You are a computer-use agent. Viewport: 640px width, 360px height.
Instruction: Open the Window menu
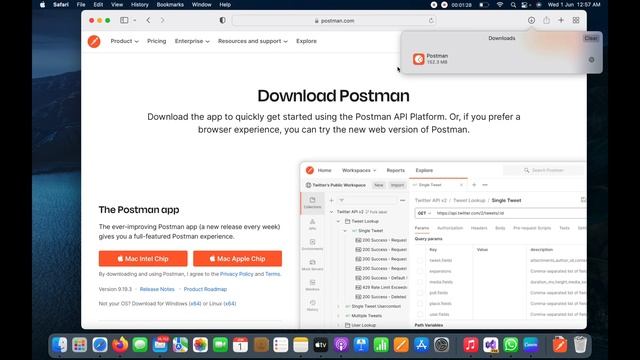pos(201,5)
